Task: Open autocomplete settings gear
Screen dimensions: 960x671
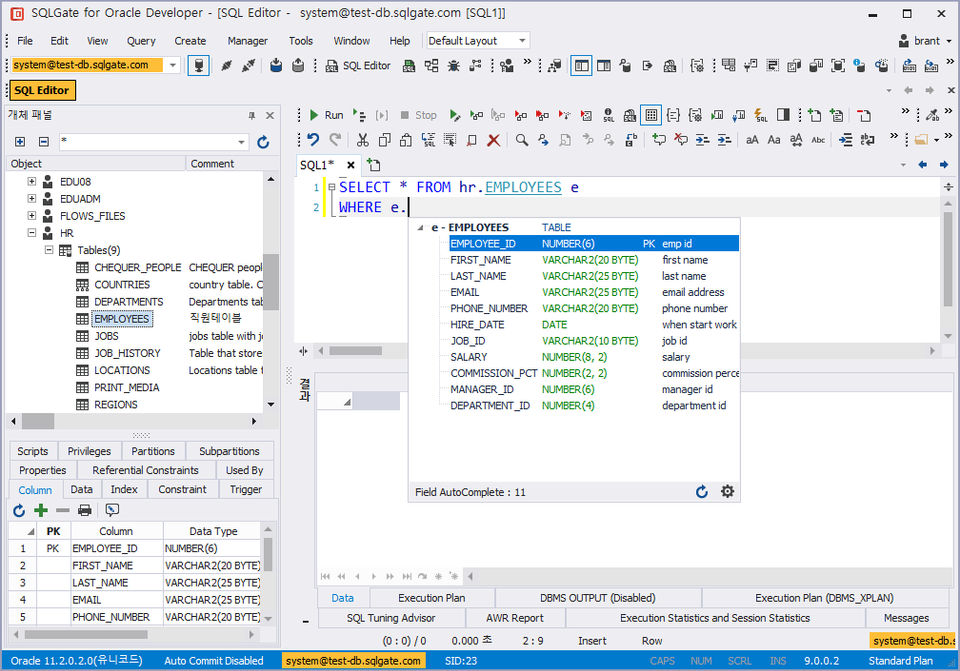Action: (727, 492)
